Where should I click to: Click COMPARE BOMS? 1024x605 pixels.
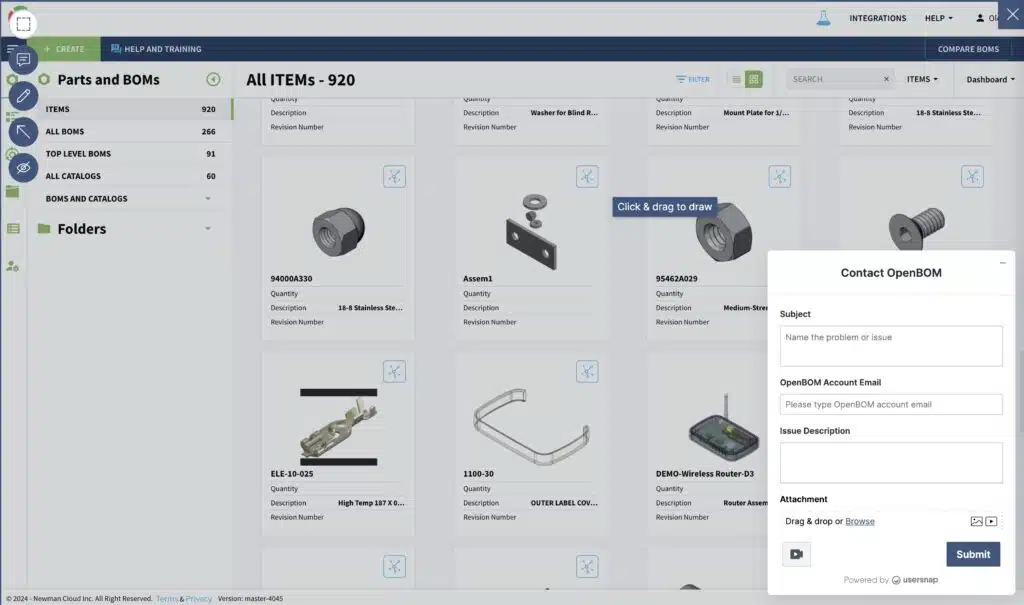click(x=968, y=49)
